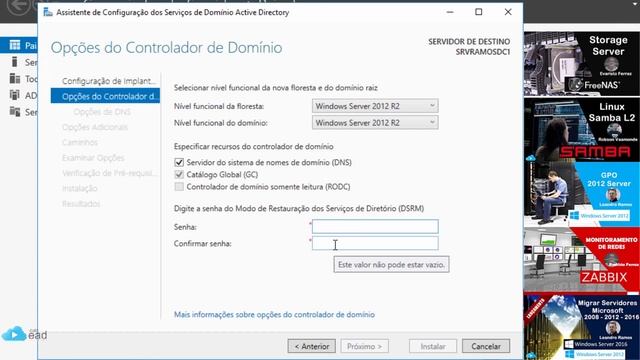Minimize the configuration wizard window

point(450,12)
